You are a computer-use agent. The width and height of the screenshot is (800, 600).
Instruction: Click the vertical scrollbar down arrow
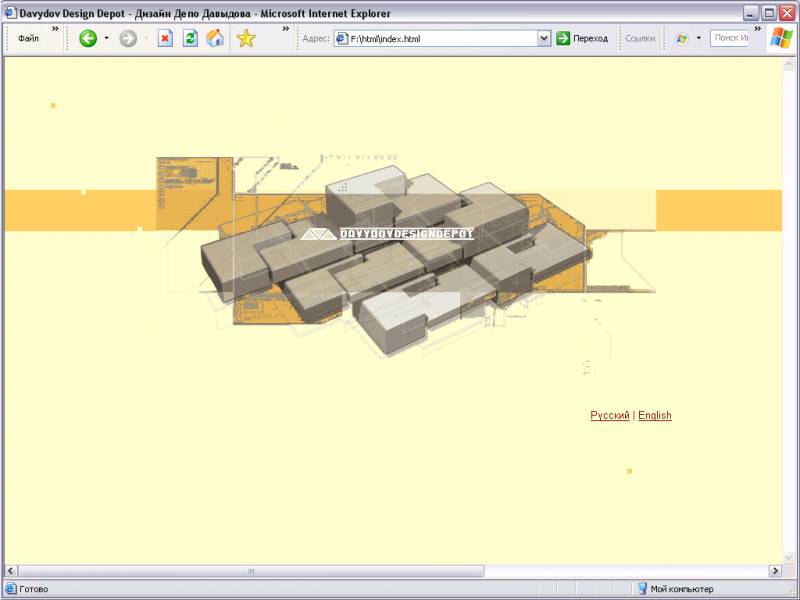tap(788, 557)
